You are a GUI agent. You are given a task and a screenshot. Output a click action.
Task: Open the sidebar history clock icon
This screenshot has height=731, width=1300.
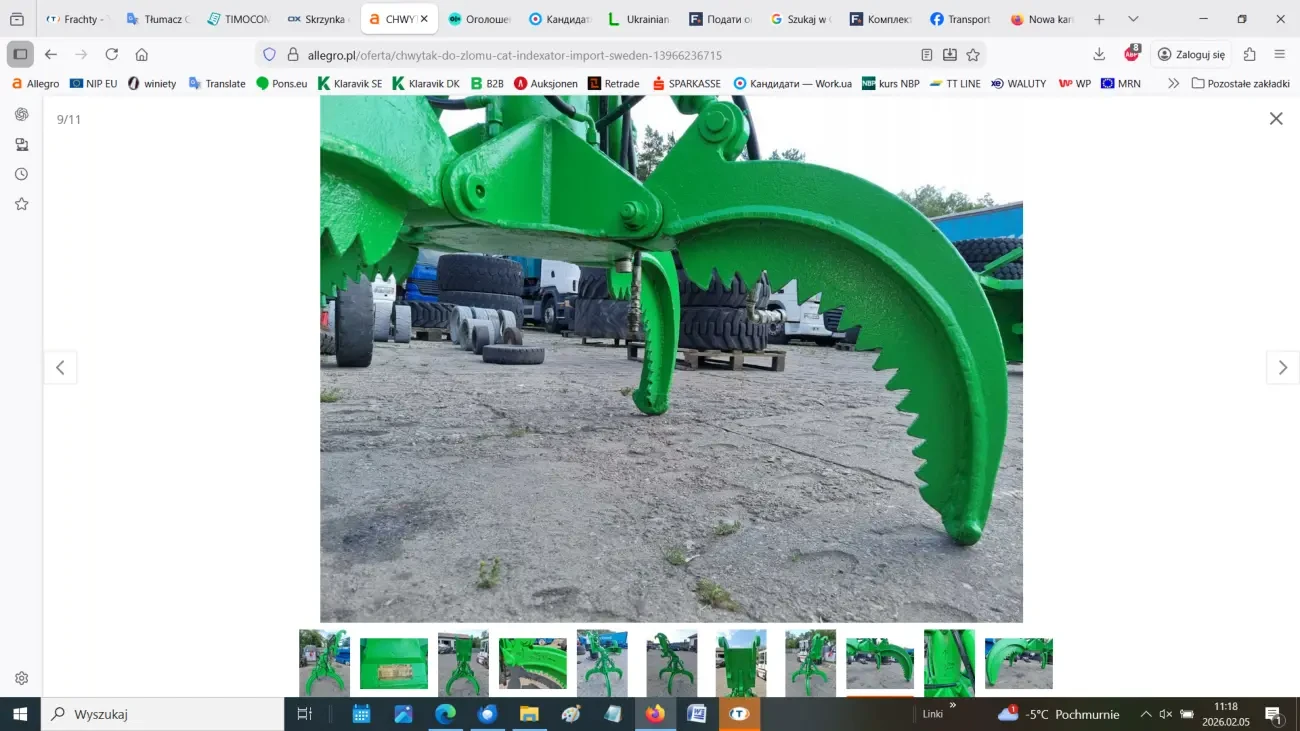(x=21, y=174)
